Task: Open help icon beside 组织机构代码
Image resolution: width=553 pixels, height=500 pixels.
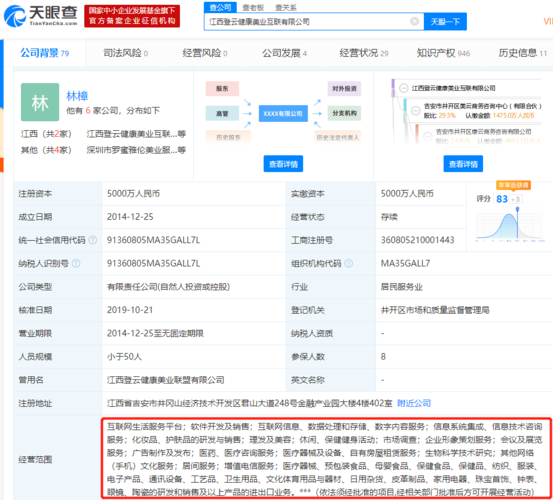Action: [x=348, y=263]
